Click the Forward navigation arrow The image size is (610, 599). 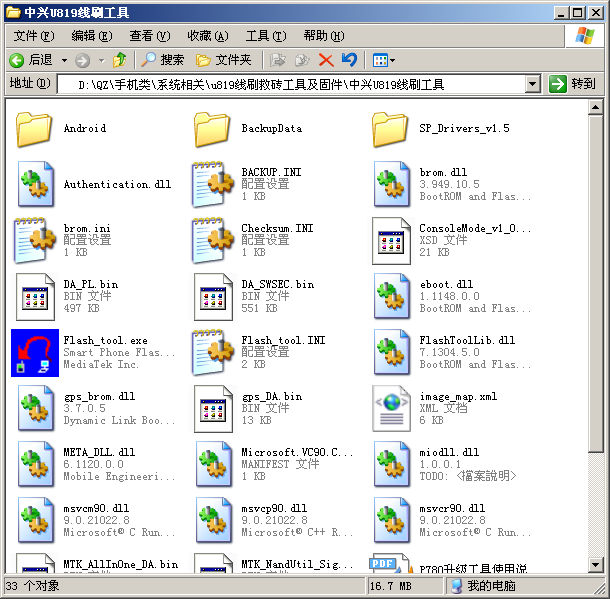coord(82,60)
